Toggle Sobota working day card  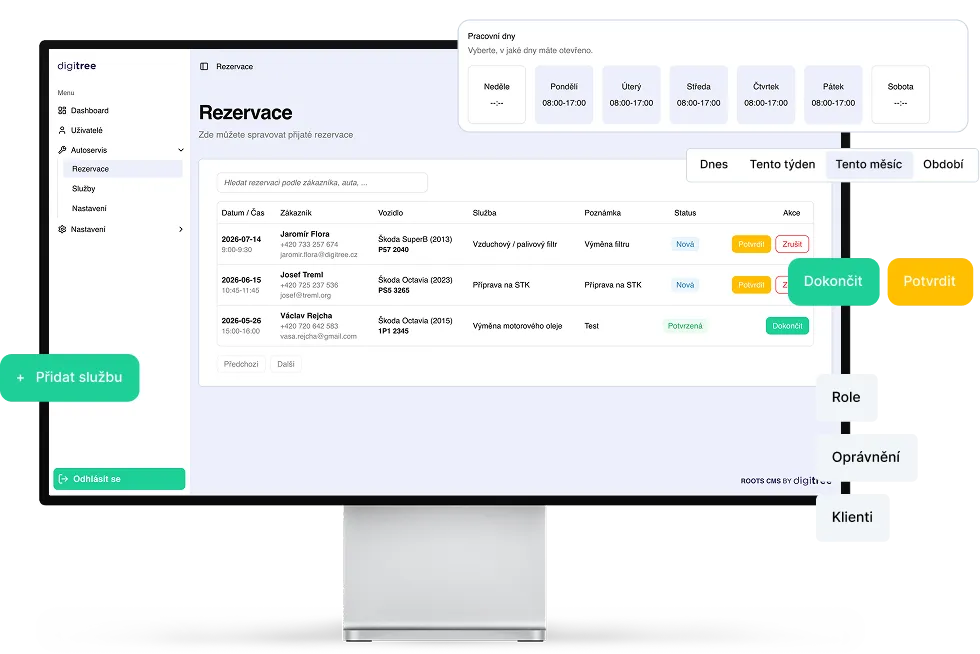tap(900, 94)
